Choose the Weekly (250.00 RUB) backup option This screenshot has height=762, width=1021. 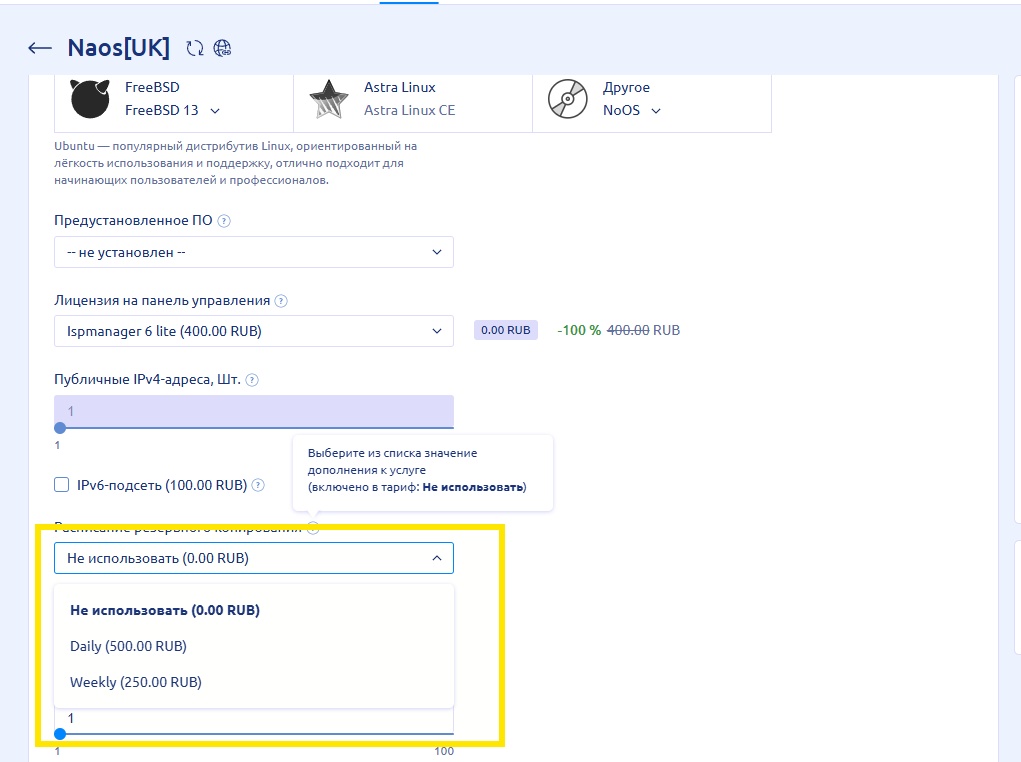click(136, 682)
